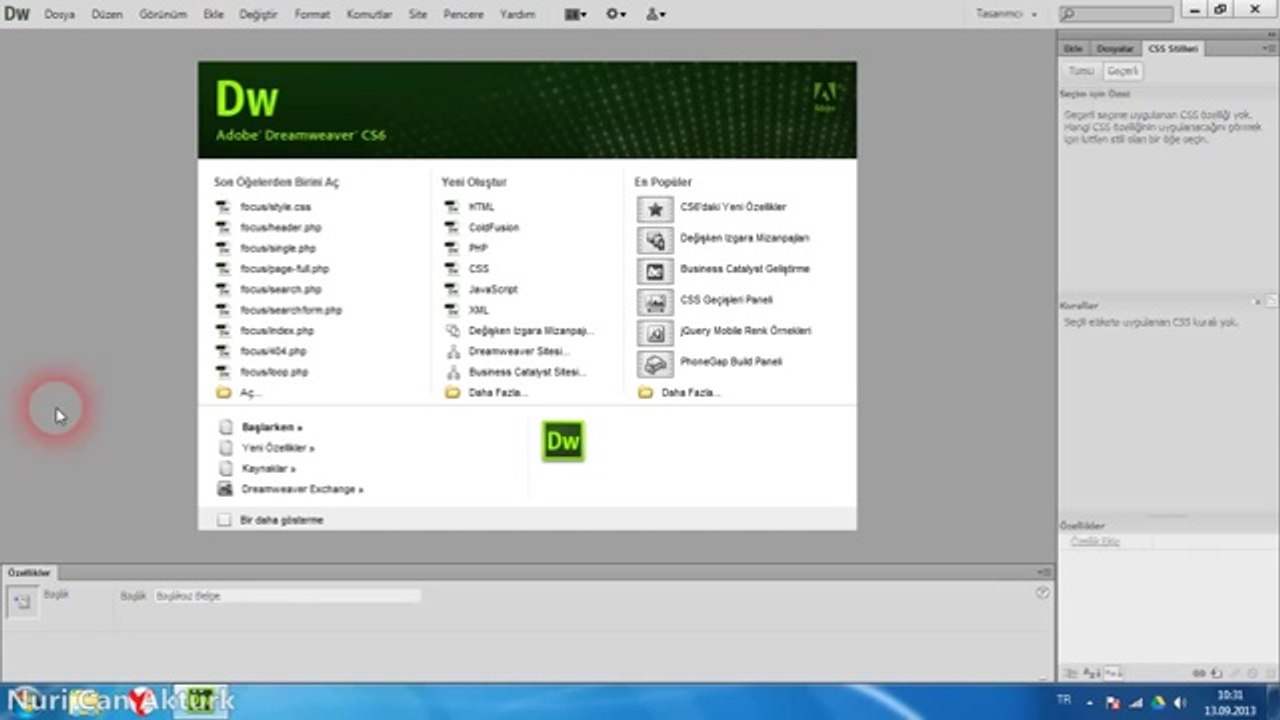This screenshot has width=1280, height=720.
Task: Click the JavaScript file icon
Action: [x=451, y=289]
